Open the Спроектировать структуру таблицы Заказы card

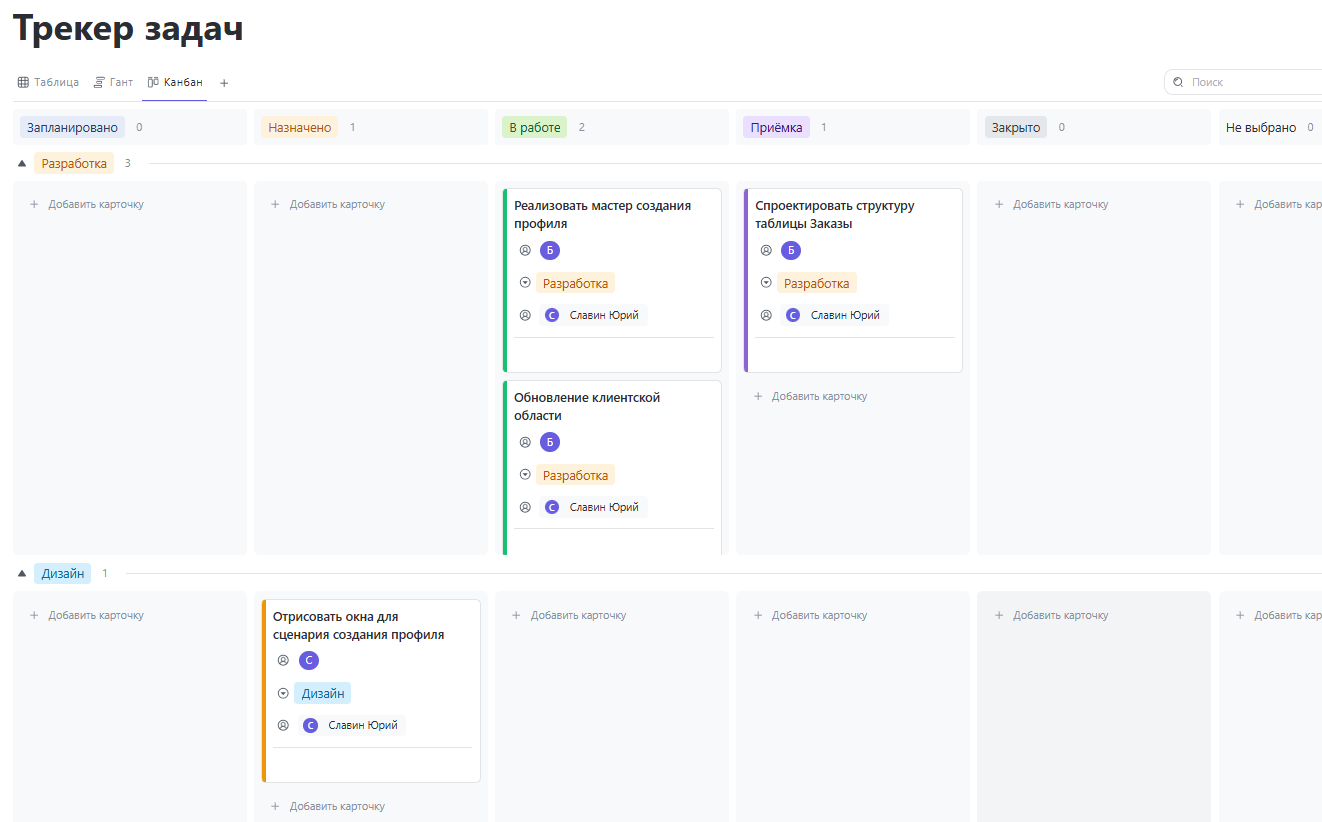(x=834, y=215)
